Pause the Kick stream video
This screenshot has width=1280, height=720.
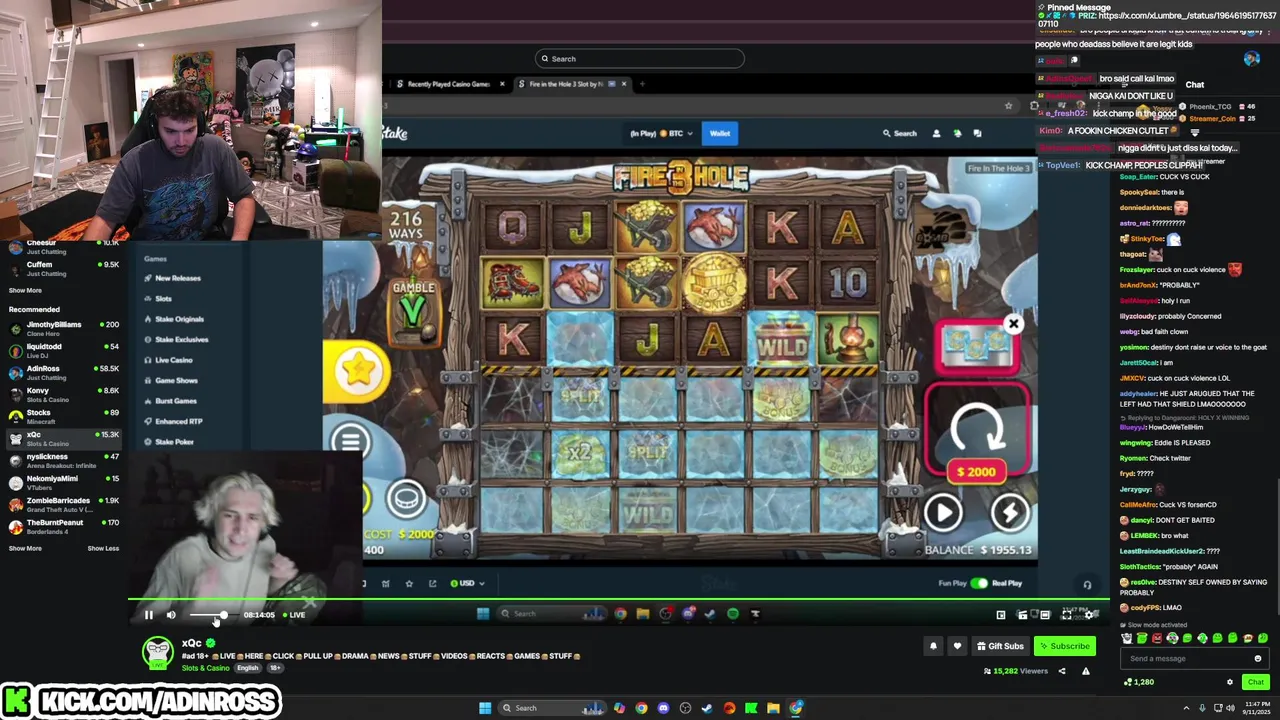149,615
